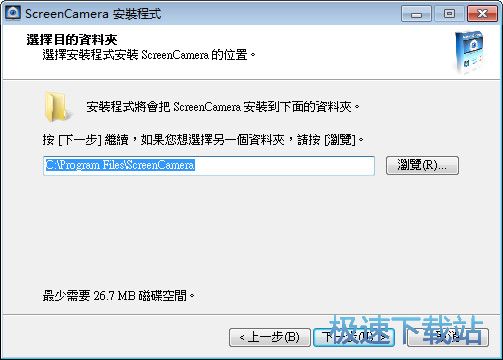Click the heading 選擇目的資料夾
Viewport: 503px width, 360px height.
tap(72, 40)
